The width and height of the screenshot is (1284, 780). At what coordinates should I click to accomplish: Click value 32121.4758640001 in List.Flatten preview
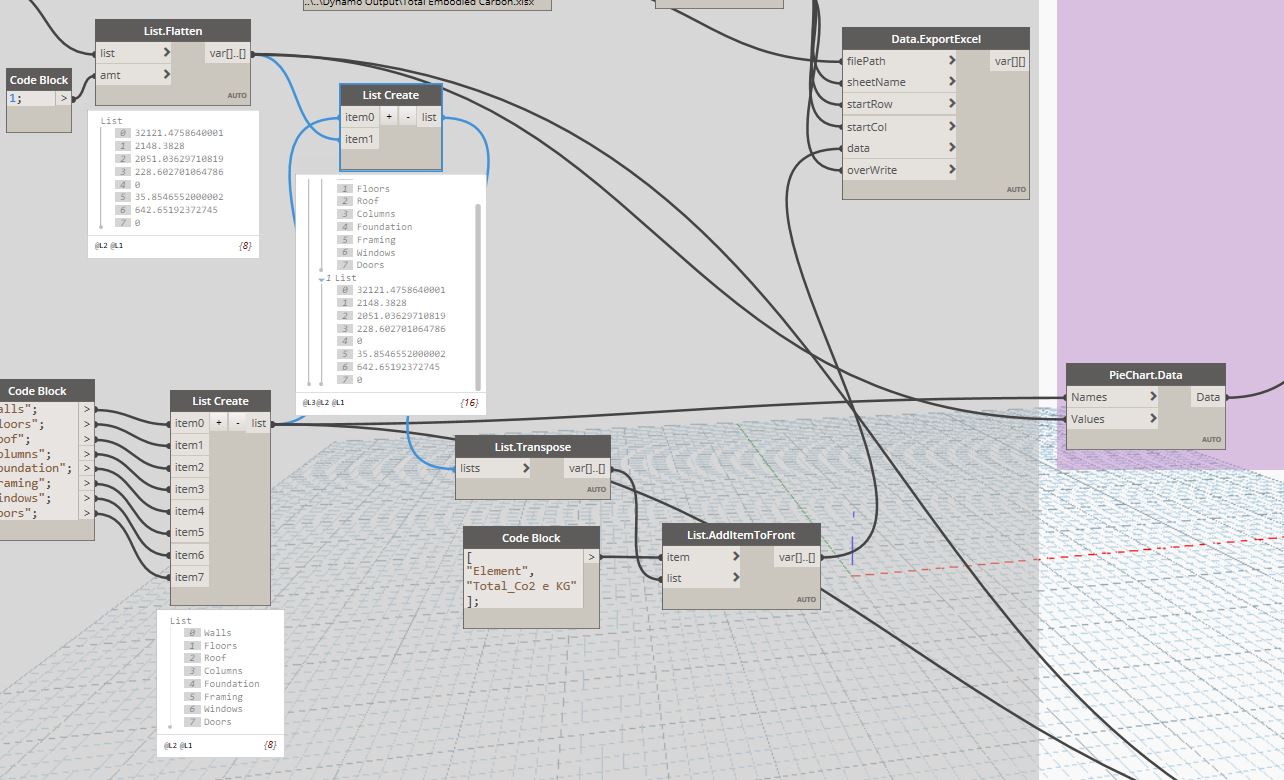pyautogui.click(x=179, y=132)
